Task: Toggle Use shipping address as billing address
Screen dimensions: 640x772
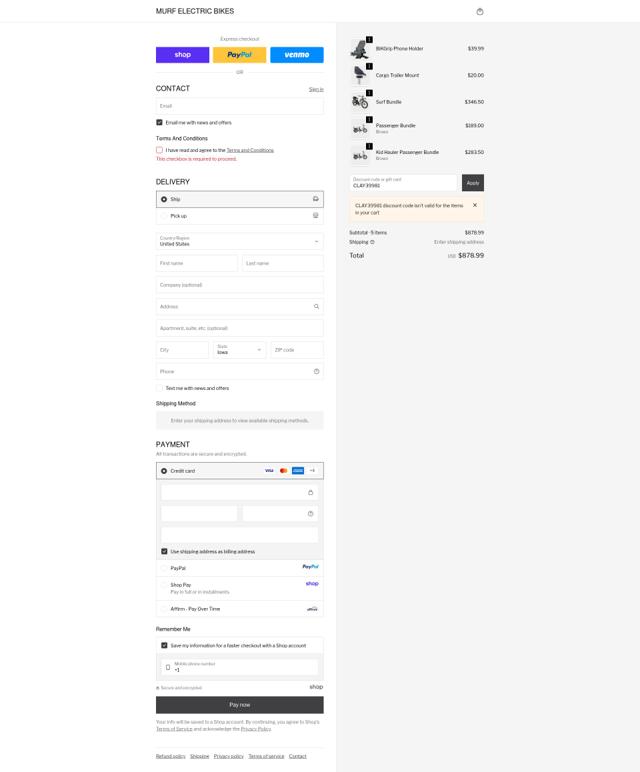Action: click(164, 551)
